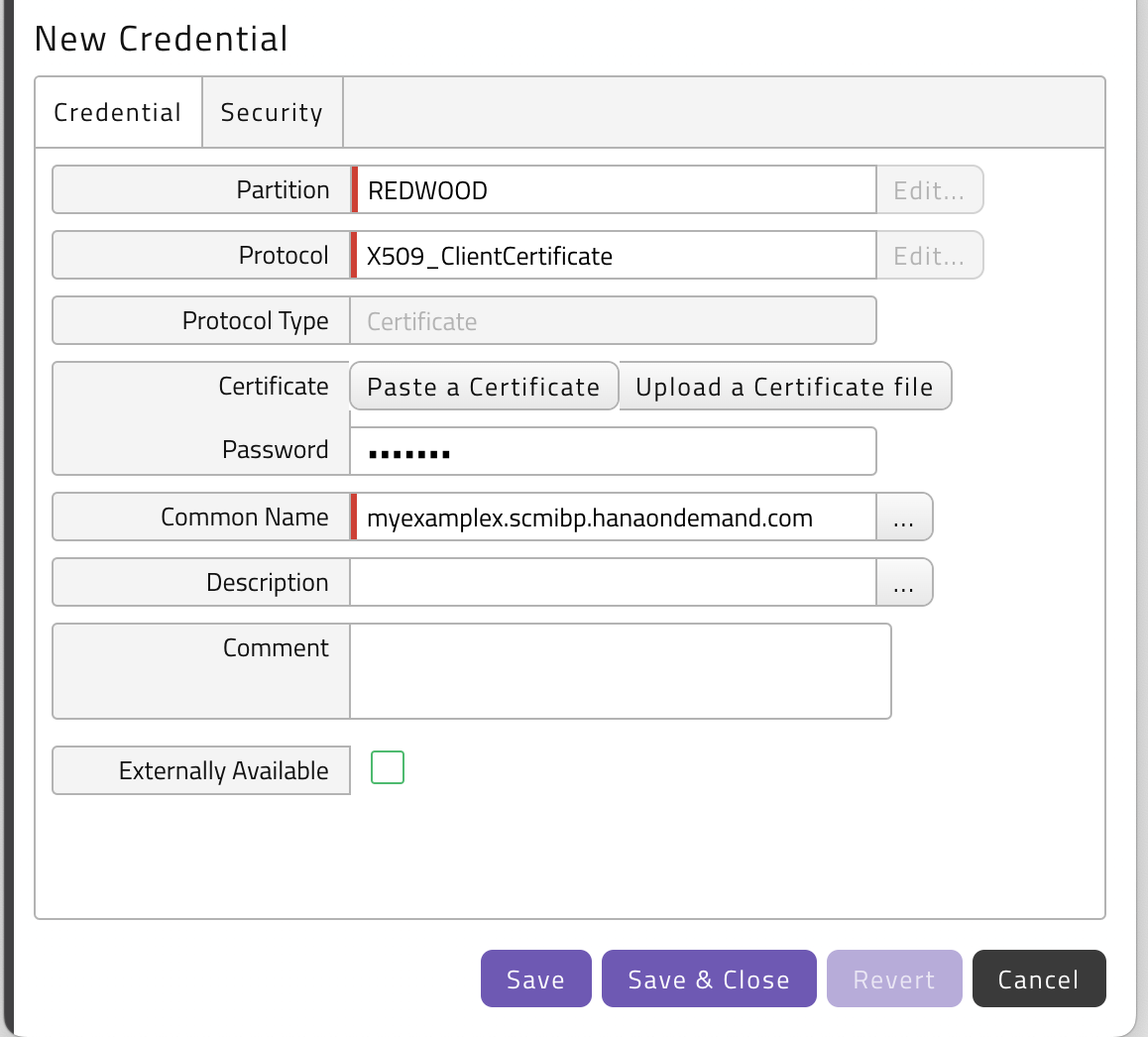1148x1037 pixels.
Task: Save the new credential
Action: click(x=536, y=979)
